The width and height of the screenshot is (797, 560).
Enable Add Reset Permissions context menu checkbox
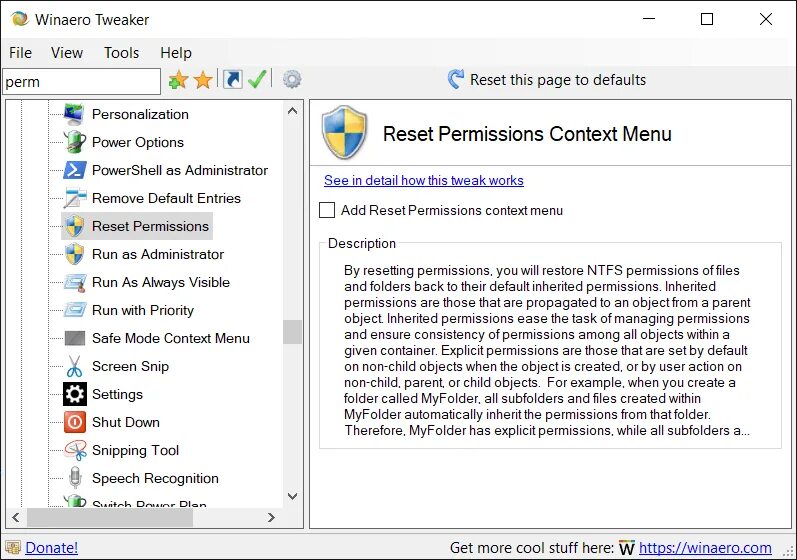click(x=327, y=210)
